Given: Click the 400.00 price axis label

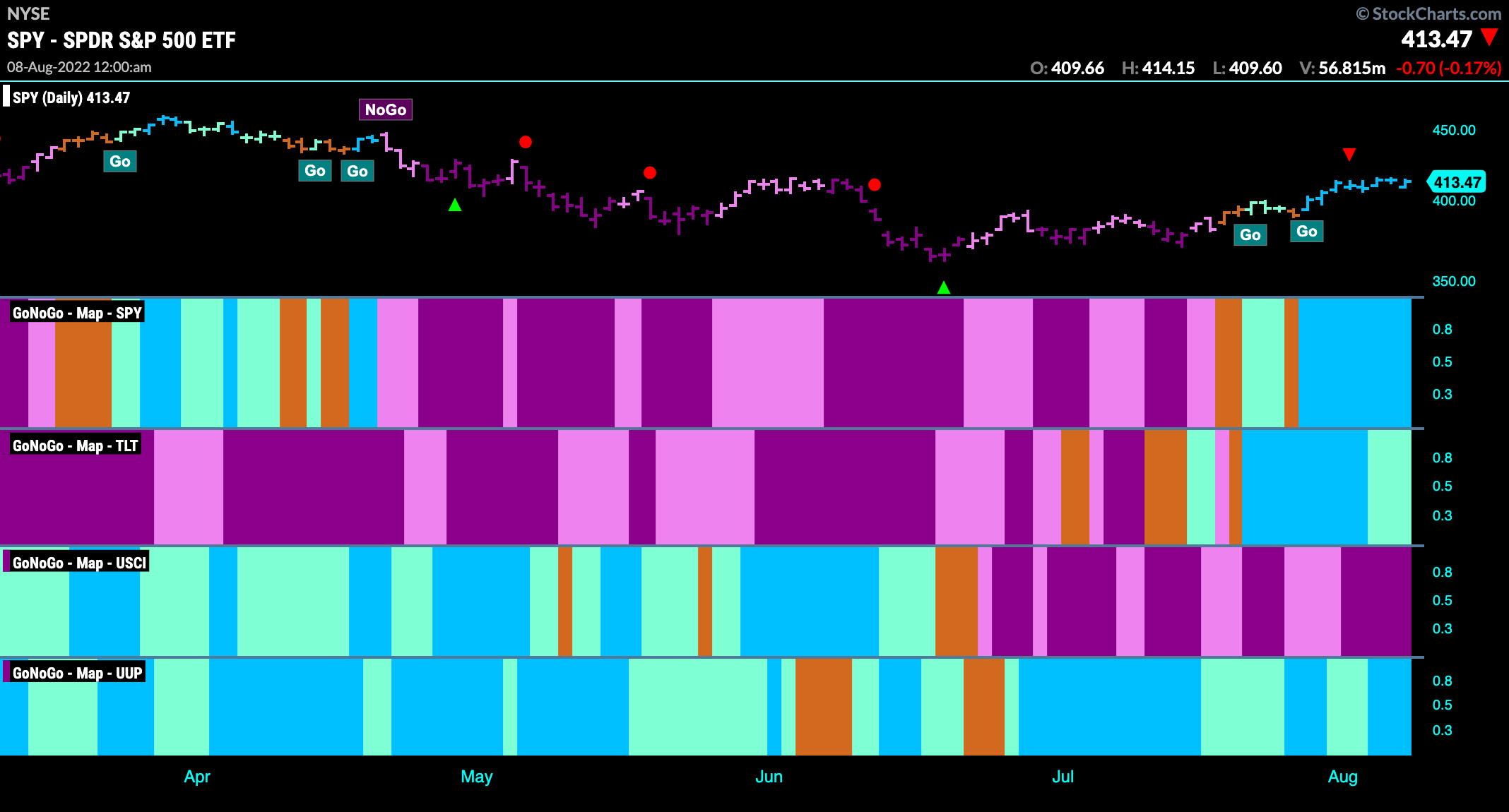Looking at the screenshot, I should [1454, 201].
